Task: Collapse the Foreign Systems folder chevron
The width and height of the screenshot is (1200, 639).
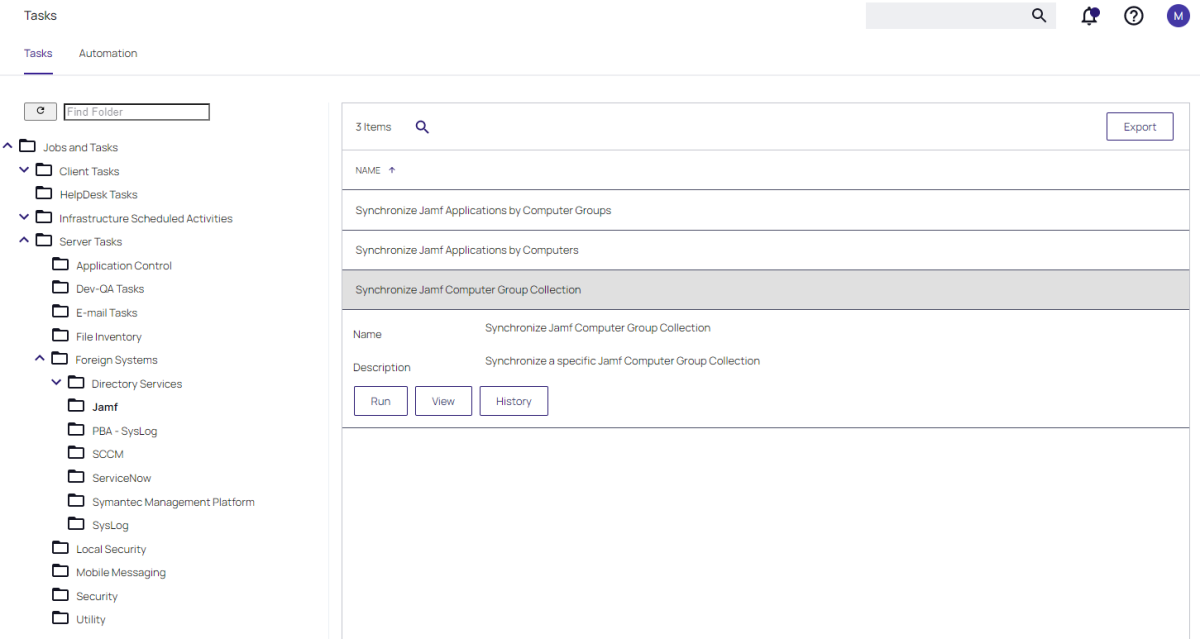Action: (x=40, y=359)
